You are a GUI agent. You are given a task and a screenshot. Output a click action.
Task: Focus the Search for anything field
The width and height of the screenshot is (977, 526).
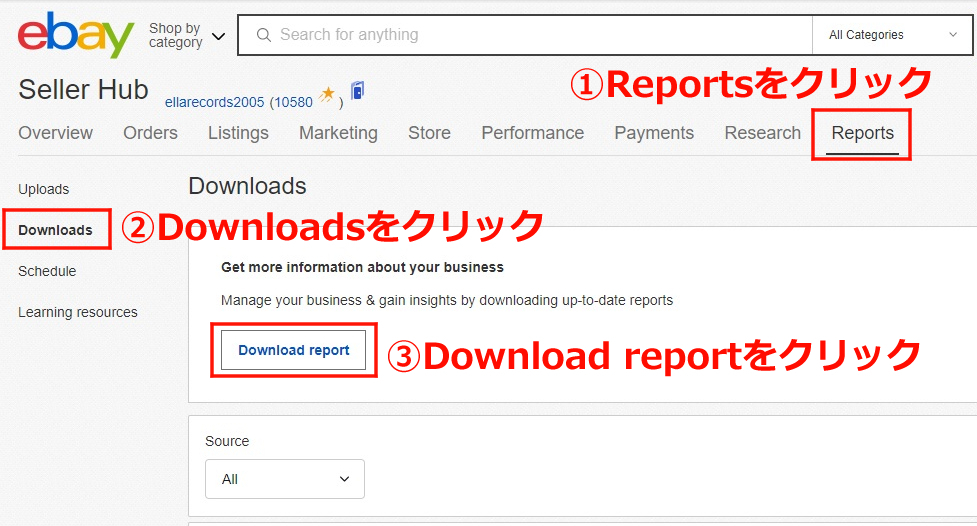[525, 35]
